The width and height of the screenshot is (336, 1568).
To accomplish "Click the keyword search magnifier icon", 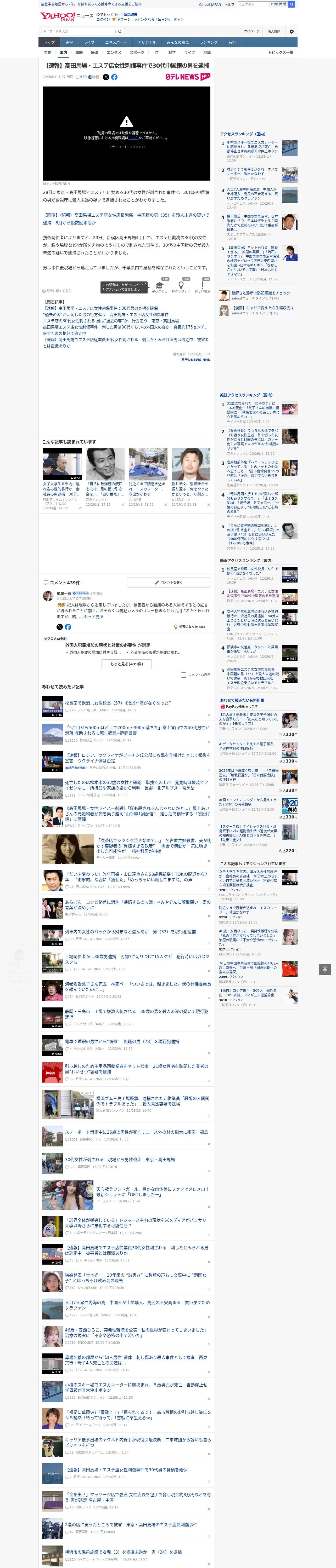I will (120, 31).
